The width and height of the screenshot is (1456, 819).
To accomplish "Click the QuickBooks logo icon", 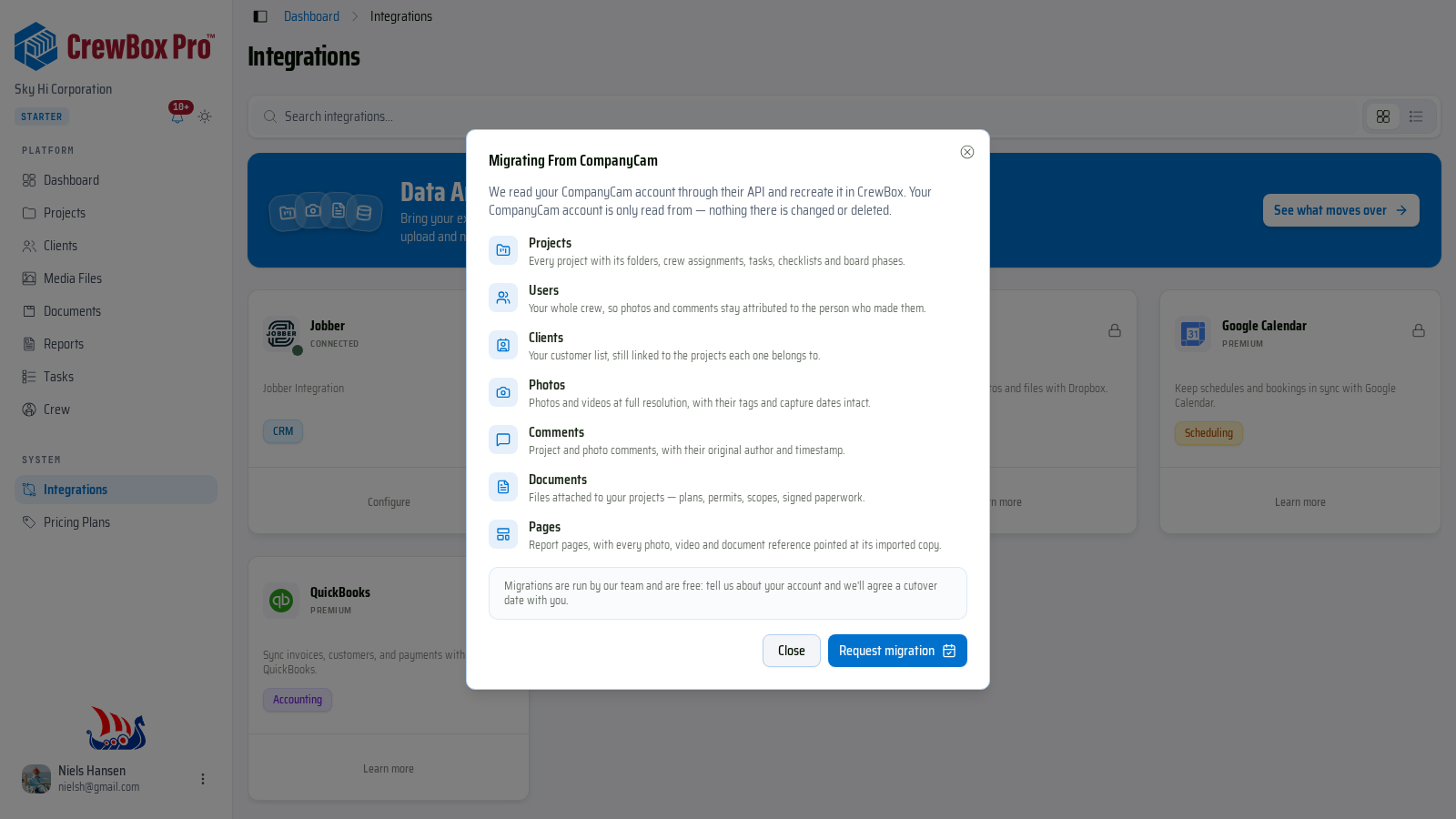I will (281, 601).
